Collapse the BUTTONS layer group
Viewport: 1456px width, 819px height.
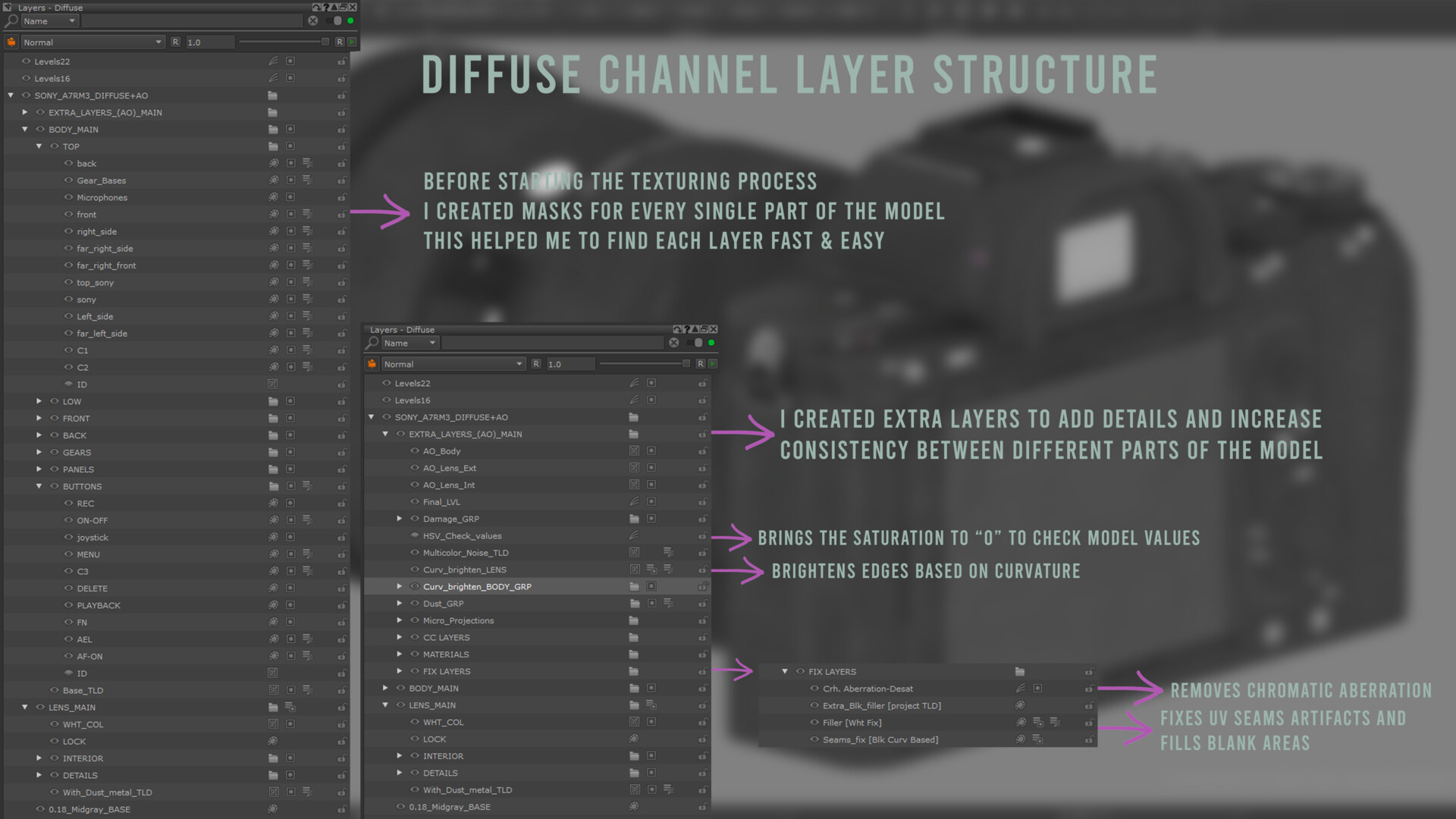39,486
